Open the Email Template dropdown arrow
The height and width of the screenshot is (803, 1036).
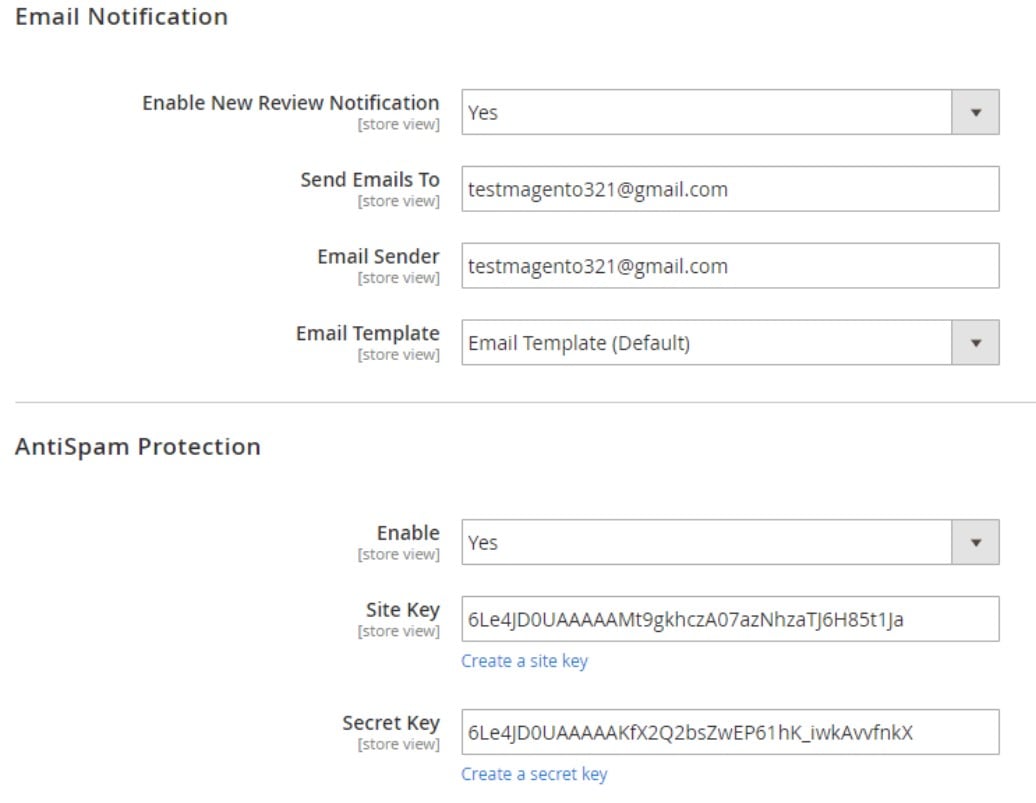pos(975,342)
